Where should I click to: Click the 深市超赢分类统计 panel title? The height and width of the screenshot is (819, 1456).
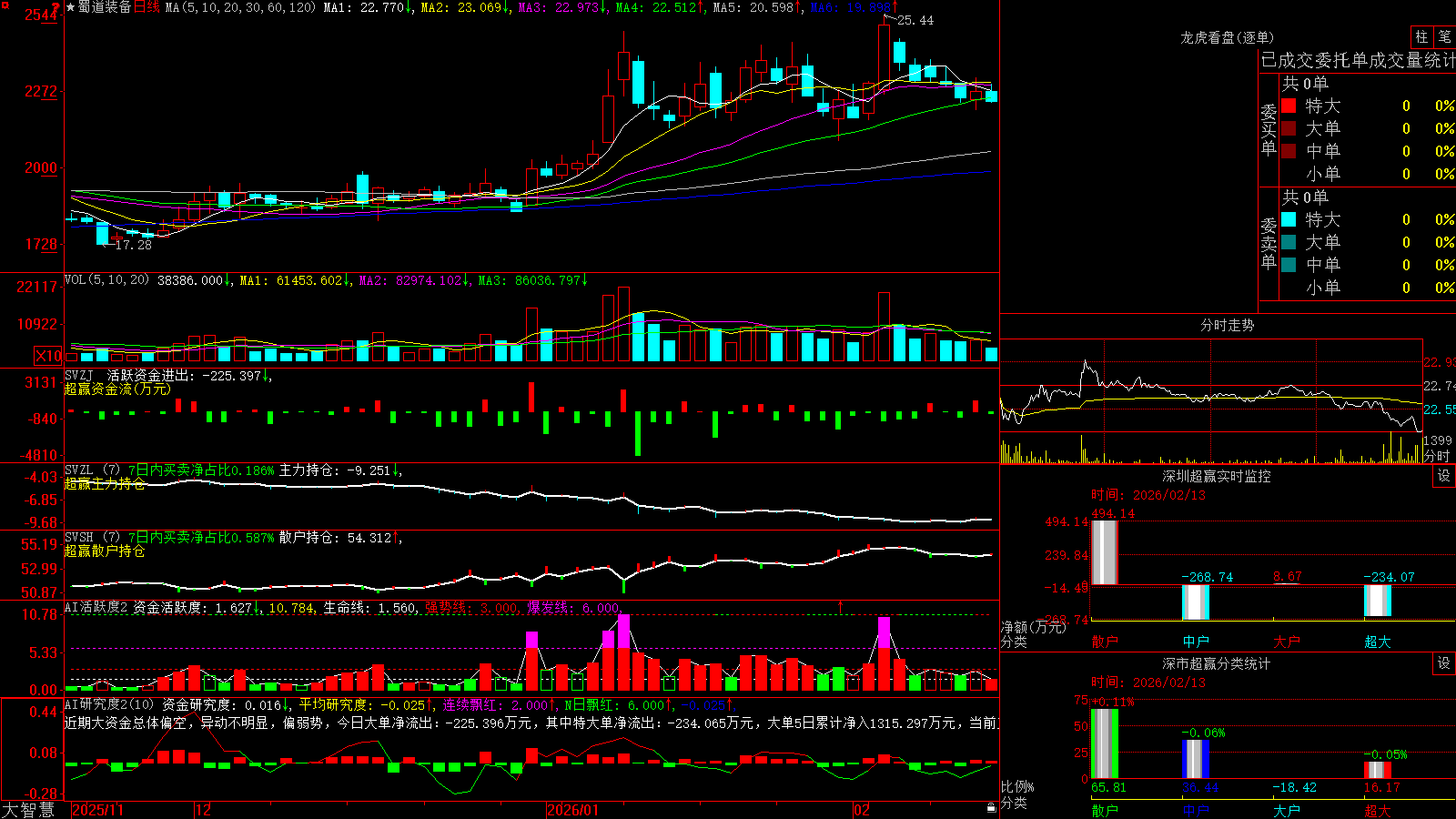point(1217,663)
